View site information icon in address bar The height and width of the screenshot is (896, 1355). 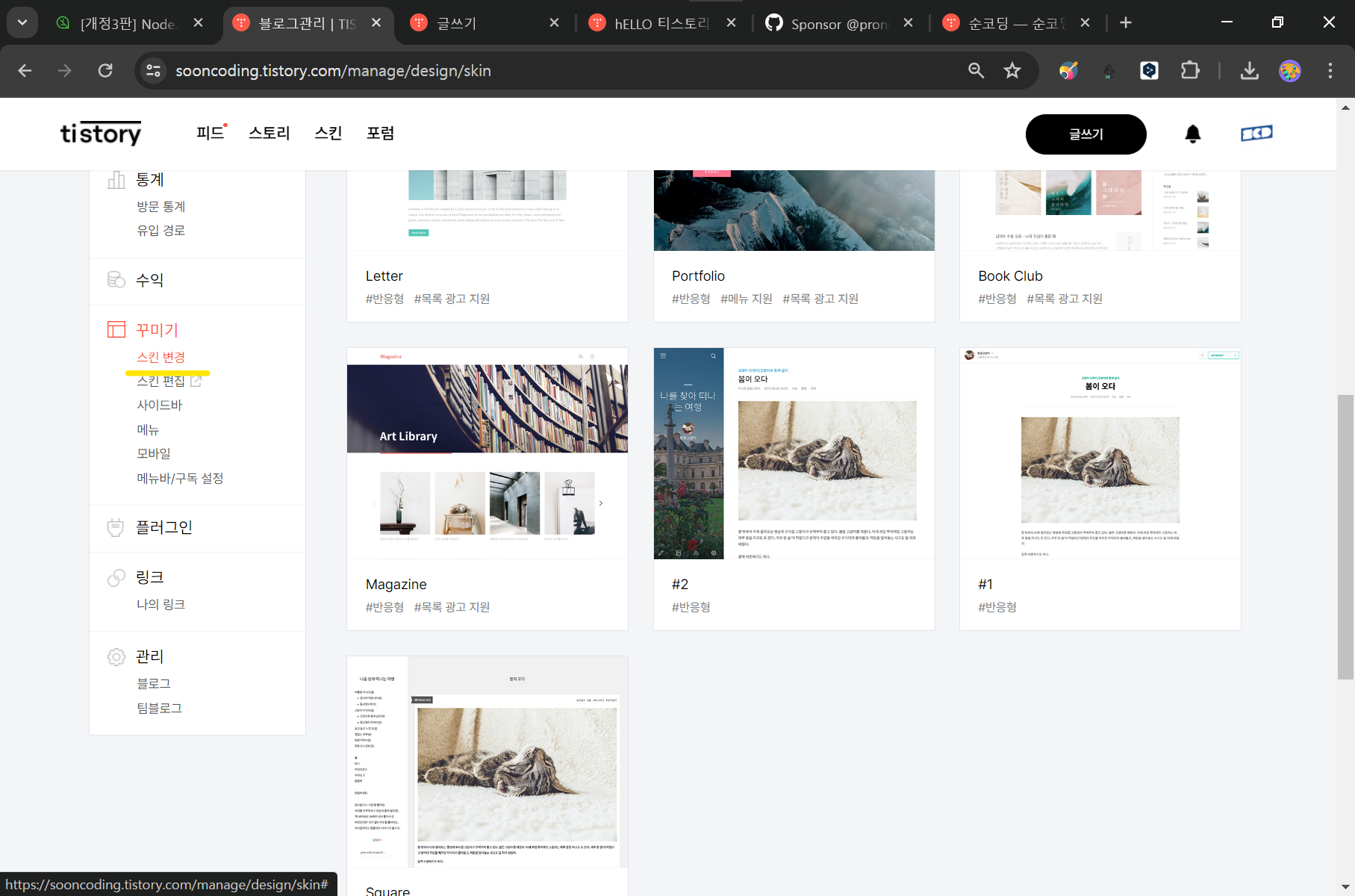tap(154, 70)
